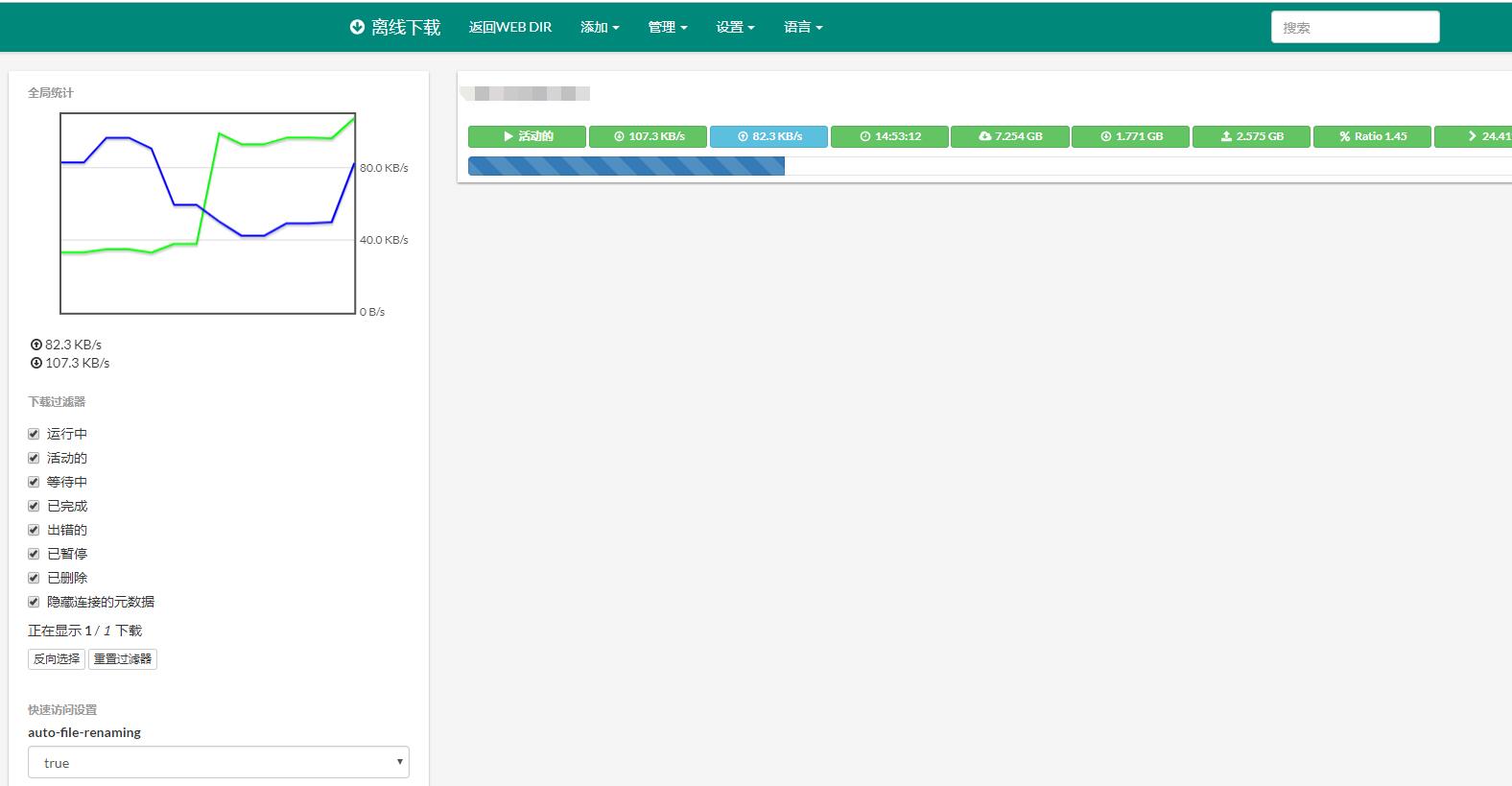Uncheck the 运行中 filter checkbox
This screenshot has height=786, width=1512.
pyautogui.click(x=34, y=434)
